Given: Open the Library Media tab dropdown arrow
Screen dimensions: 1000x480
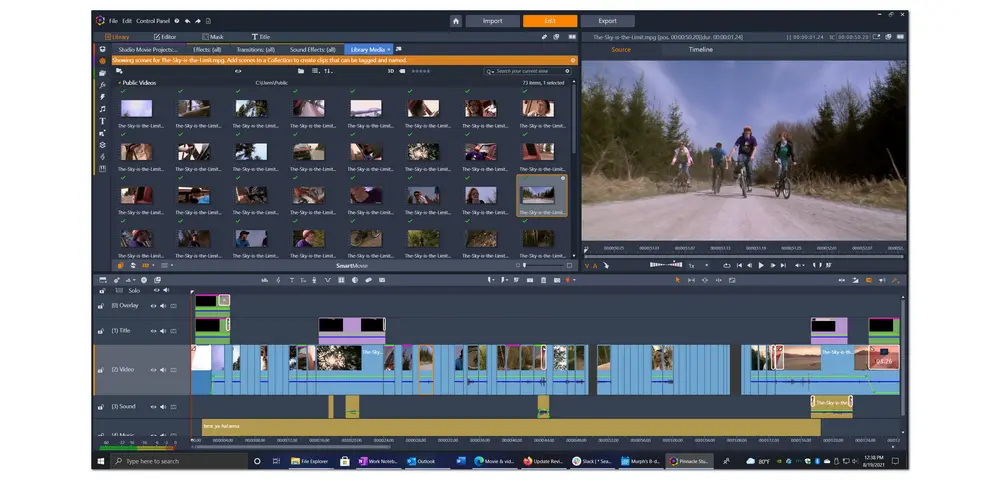Looking at the screenshot, I should click(x=389, y=48).
